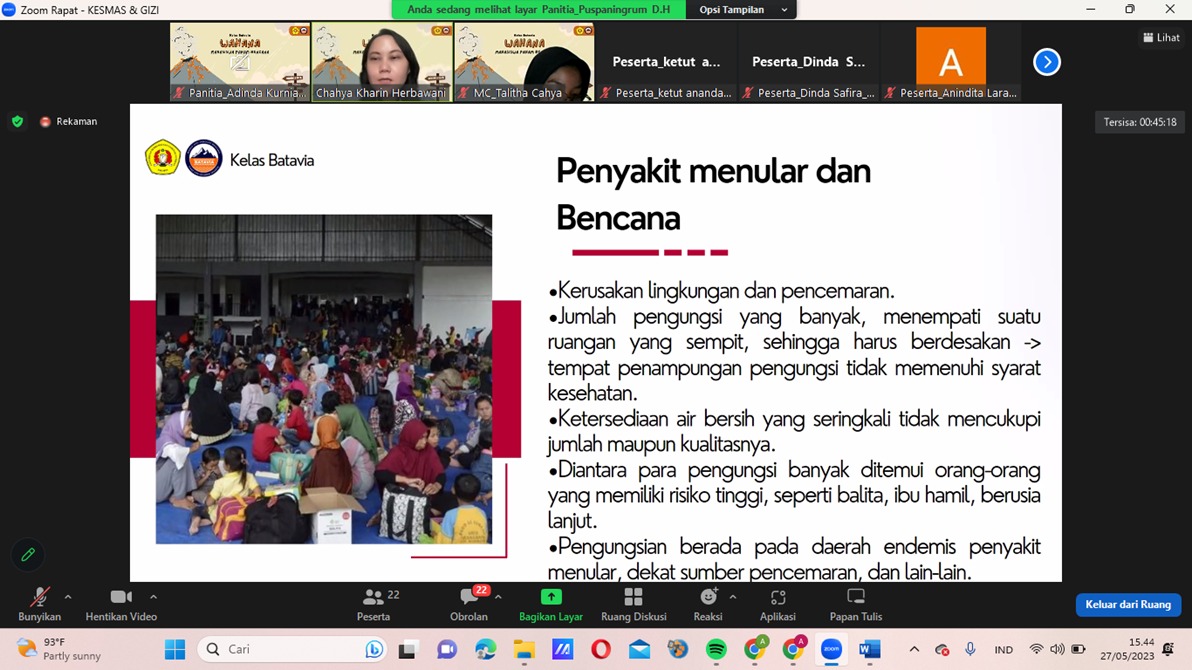1192x670 pixels.
Task: Open the Opsi Tampilan dropdown
Action: coord(743,10)
